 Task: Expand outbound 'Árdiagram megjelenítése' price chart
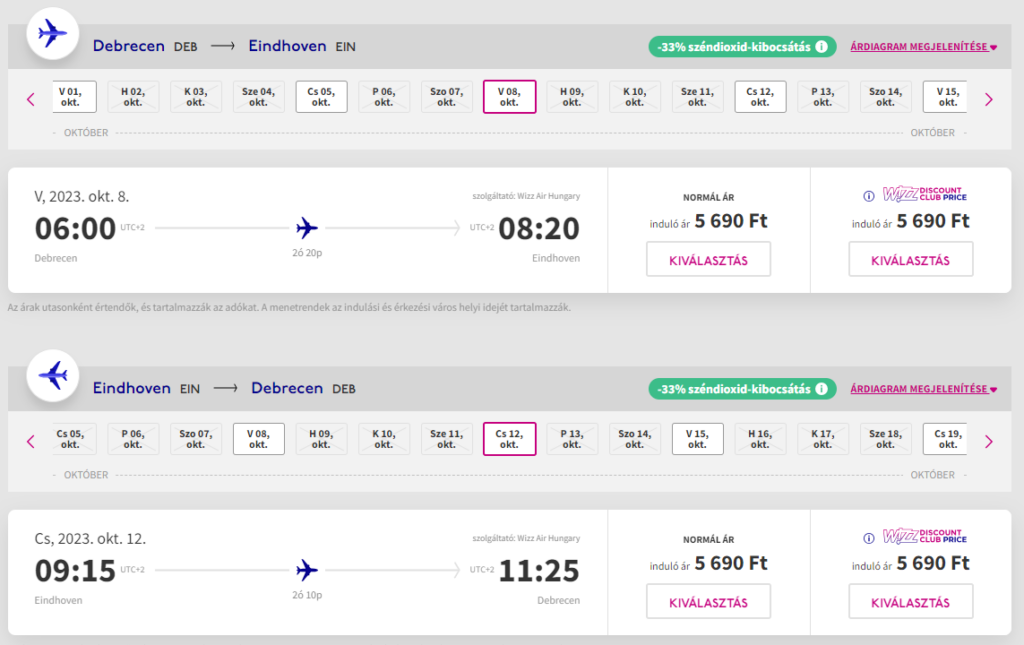[x=923, y=47]
